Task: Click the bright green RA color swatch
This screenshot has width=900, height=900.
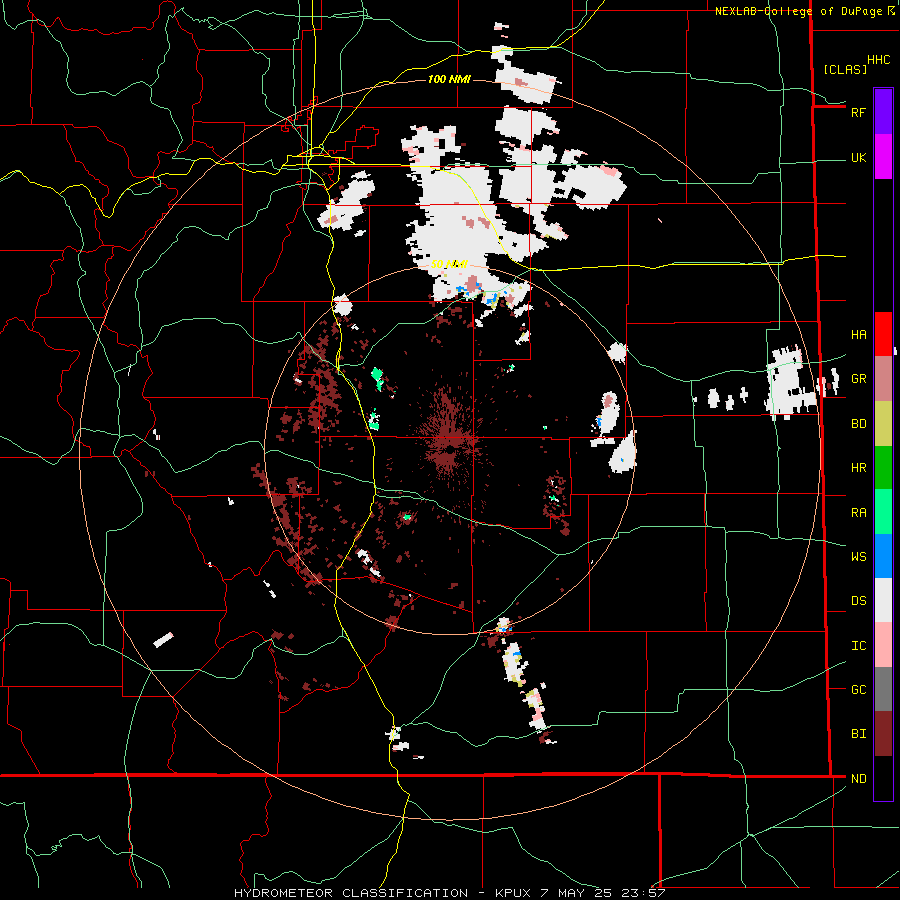Action: (883, 512)
